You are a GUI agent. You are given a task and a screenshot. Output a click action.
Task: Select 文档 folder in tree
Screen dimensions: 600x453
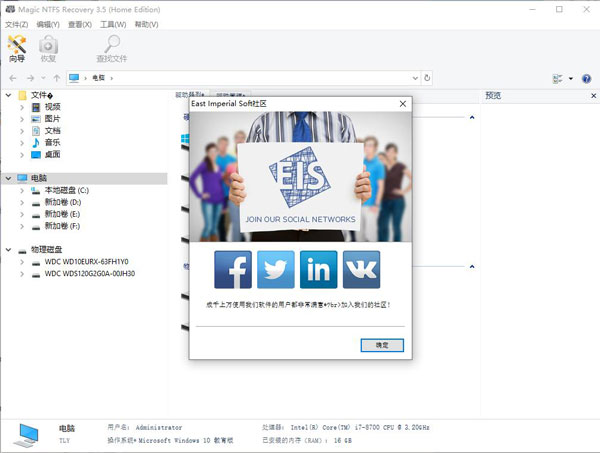[52, 131]
